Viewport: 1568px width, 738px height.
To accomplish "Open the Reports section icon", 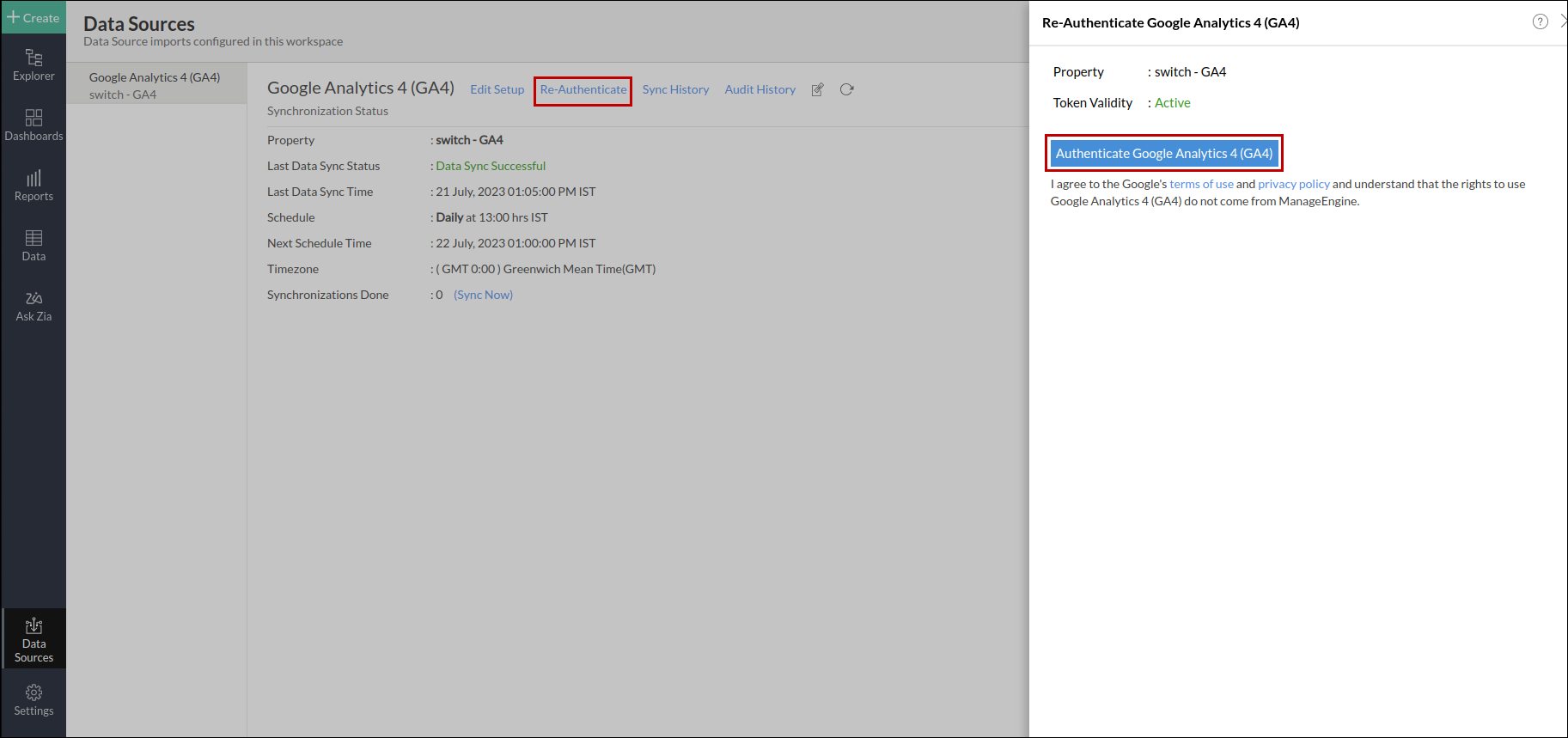I will pos(34,185).
